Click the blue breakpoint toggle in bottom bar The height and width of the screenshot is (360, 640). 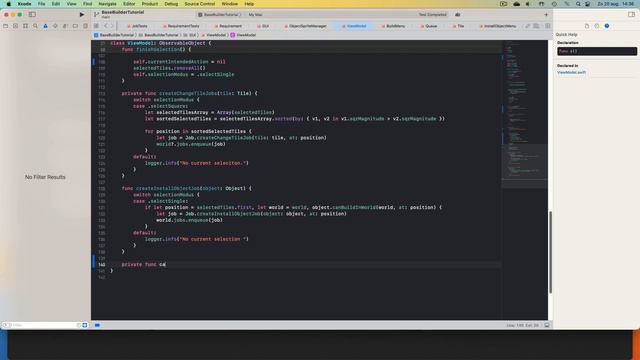click(97, 325)
